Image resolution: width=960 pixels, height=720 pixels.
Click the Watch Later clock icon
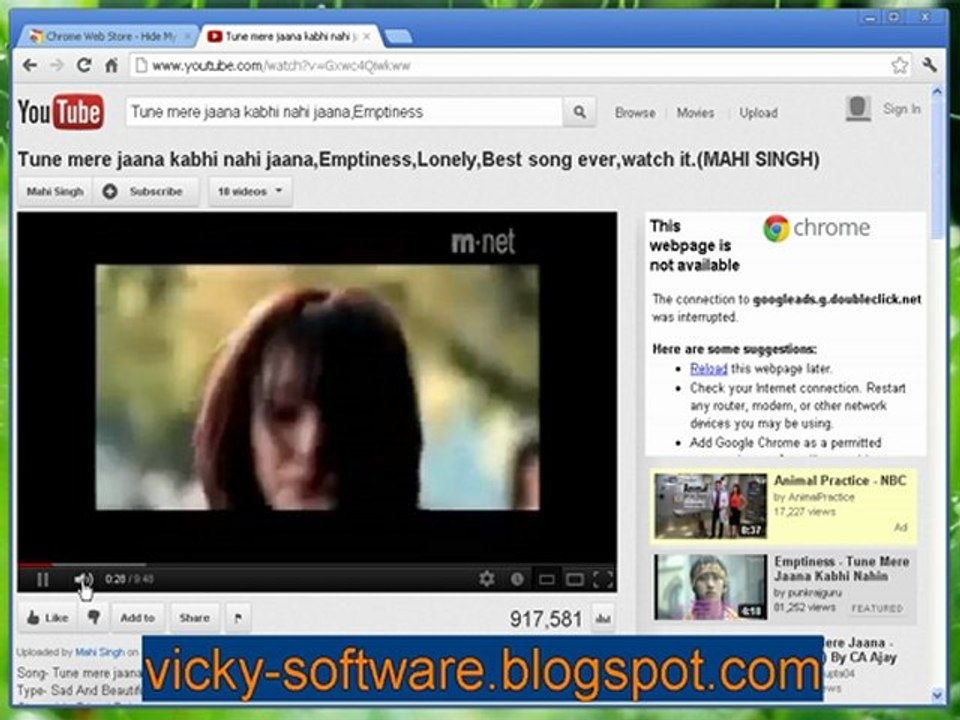point(517,579)
